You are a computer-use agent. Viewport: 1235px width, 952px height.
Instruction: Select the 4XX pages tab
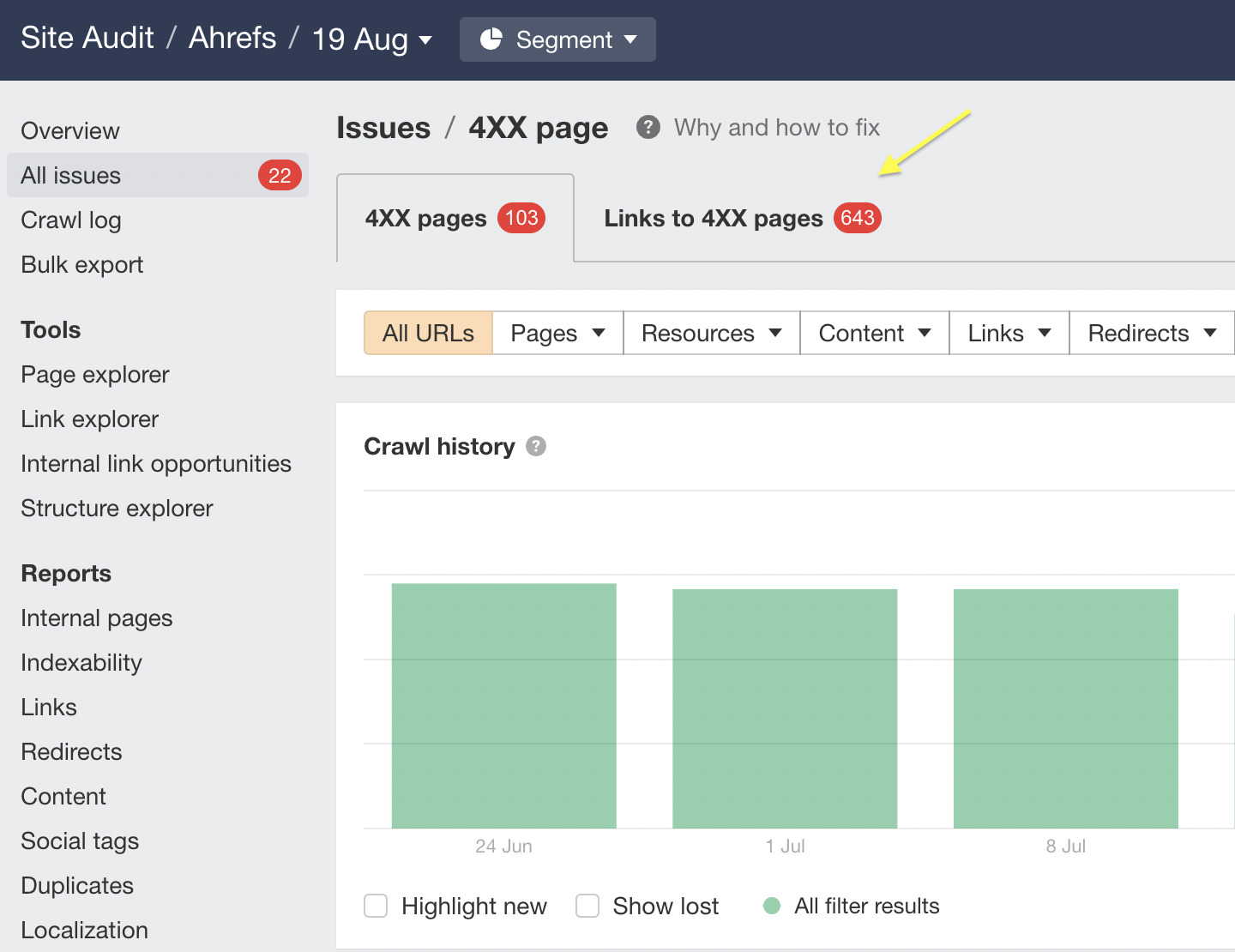(425, 218)
